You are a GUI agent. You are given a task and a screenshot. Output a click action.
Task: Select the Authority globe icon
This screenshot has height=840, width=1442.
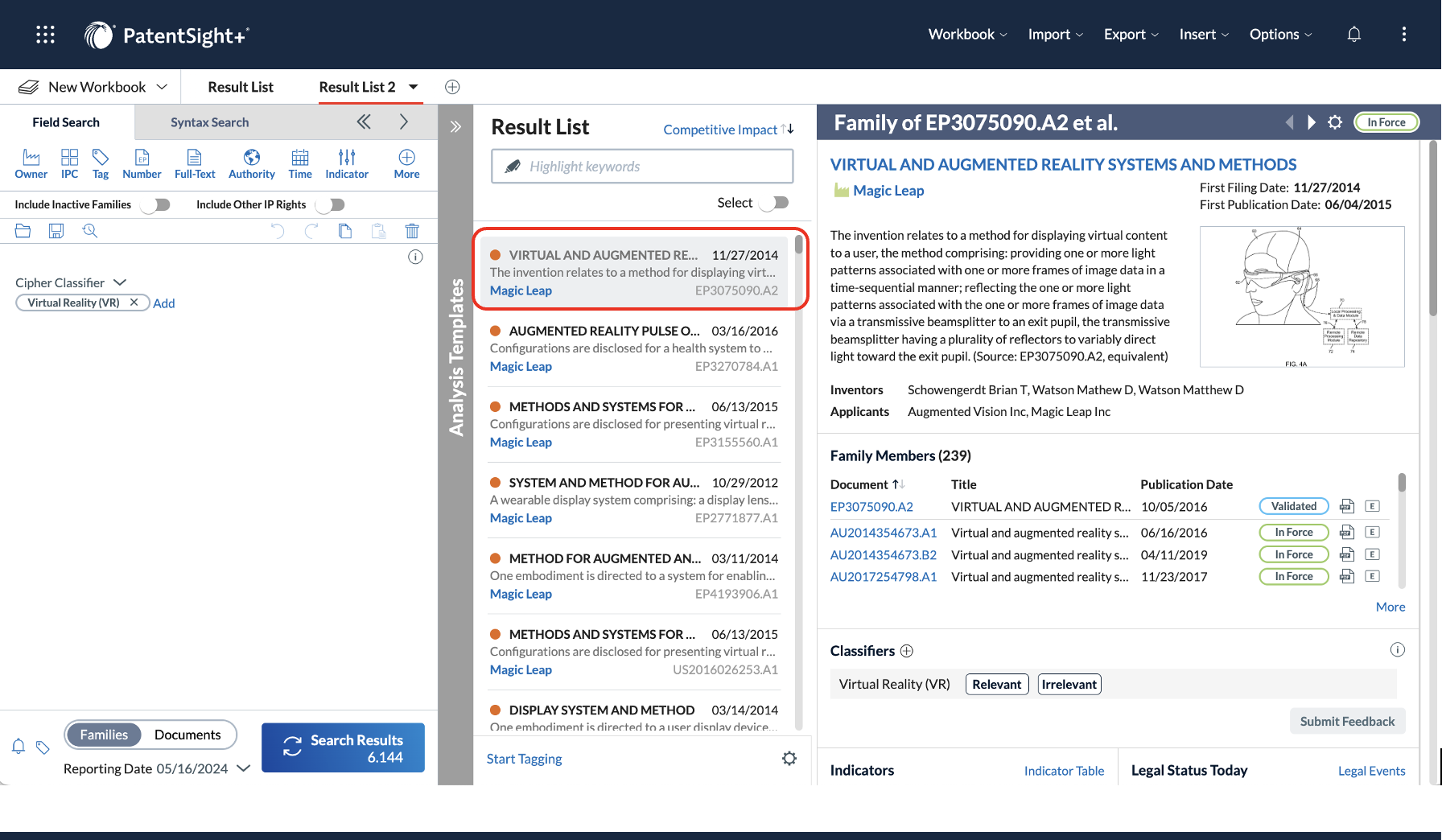coord(252,163)
